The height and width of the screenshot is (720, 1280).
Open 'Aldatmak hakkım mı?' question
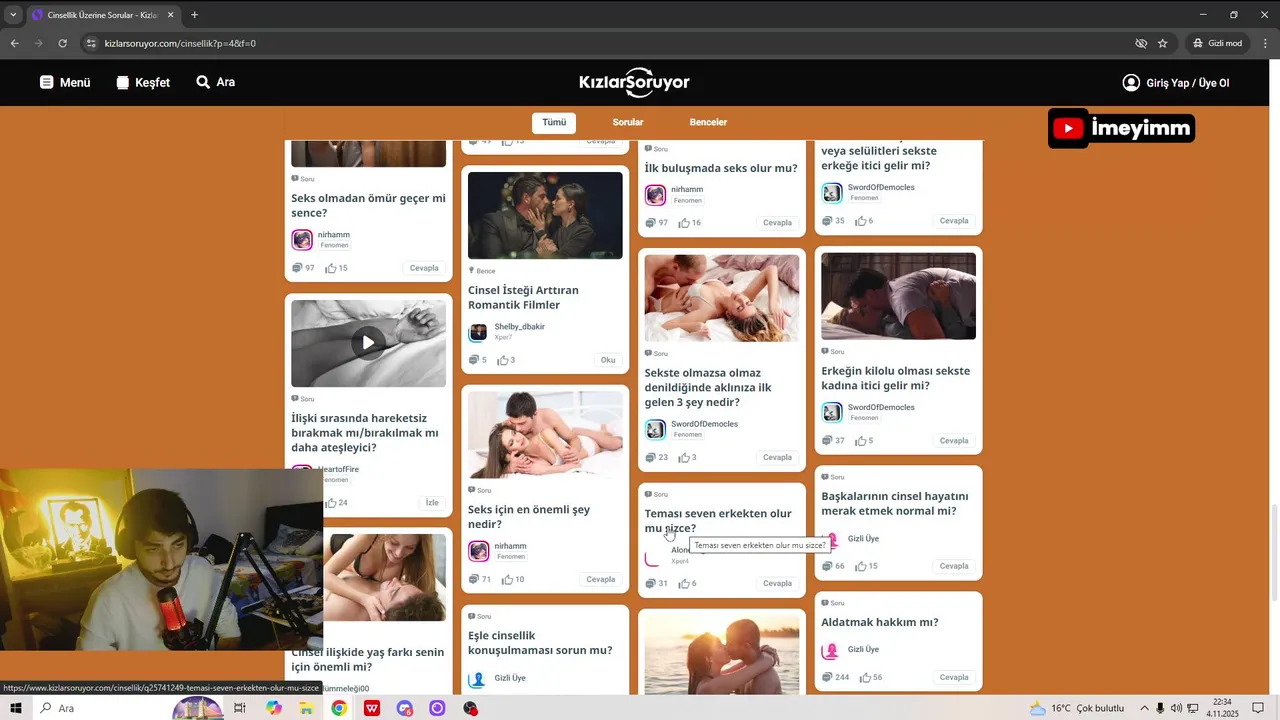point(880,622)
